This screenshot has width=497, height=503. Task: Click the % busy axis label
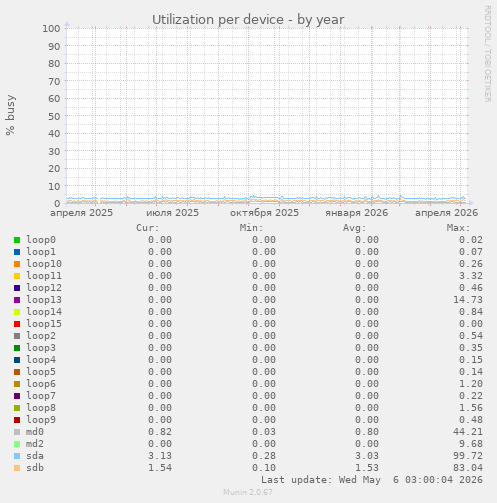pyautogui.click(x=10, y=115)
